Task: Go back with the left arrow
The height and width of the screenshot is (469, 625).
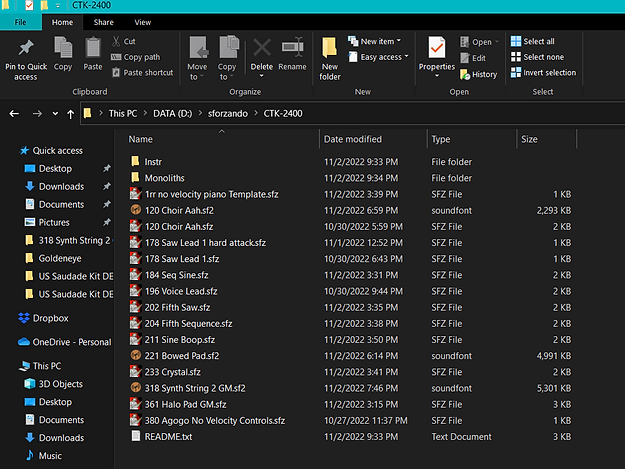Action: (14, 114)
